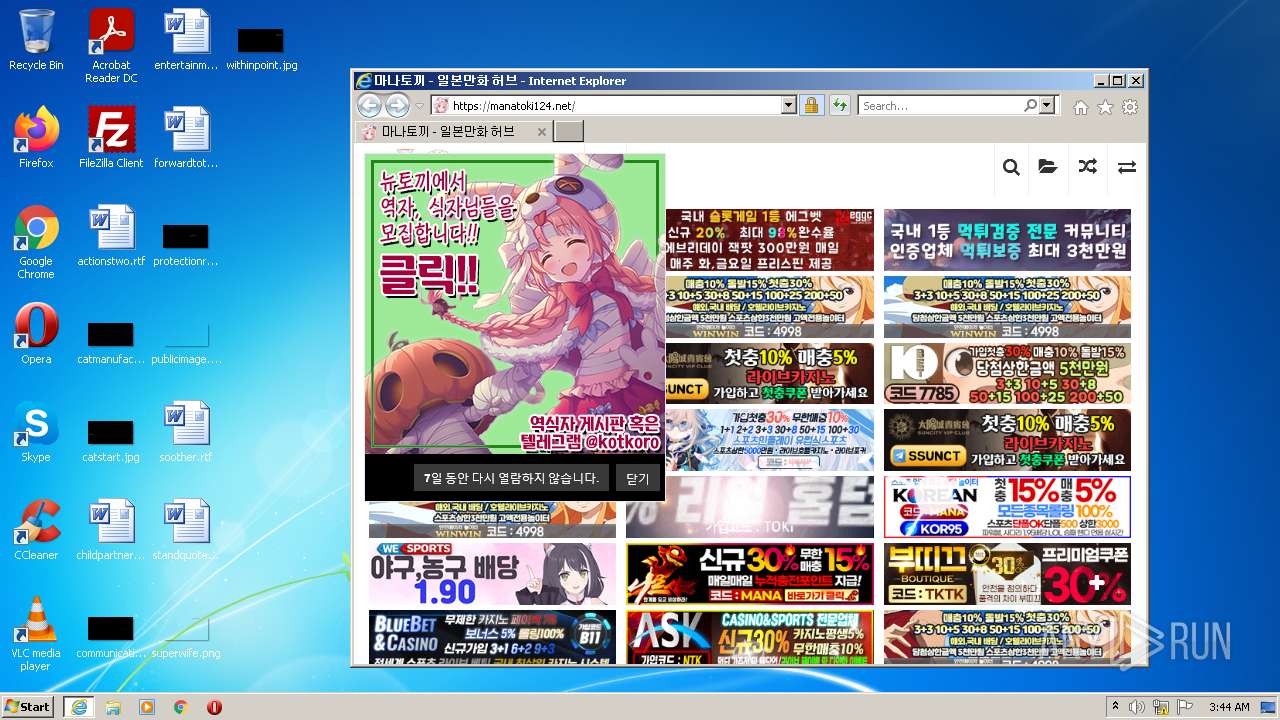
Task: Close the 마나토끼 tab
Action: (542, 132)
